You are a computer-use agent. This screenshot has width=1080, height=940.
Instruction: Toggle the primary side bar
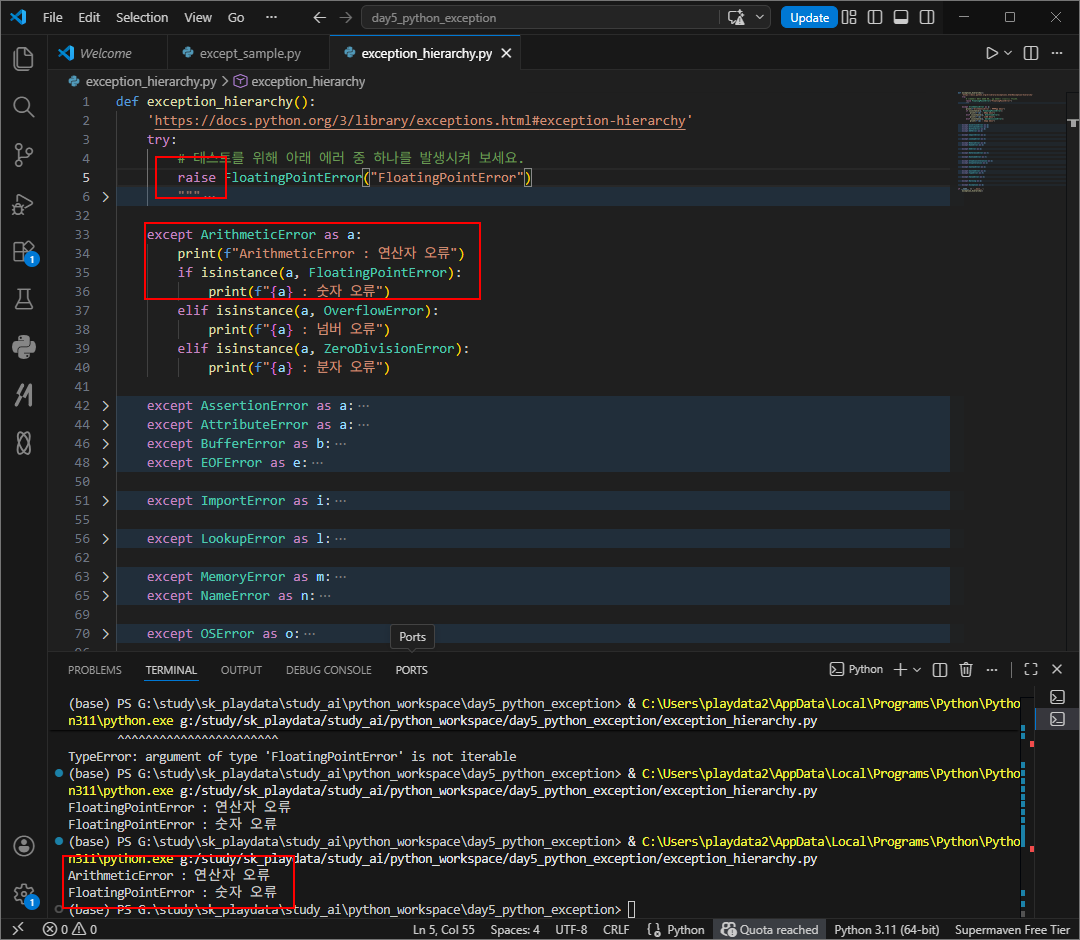click(875, 18)
